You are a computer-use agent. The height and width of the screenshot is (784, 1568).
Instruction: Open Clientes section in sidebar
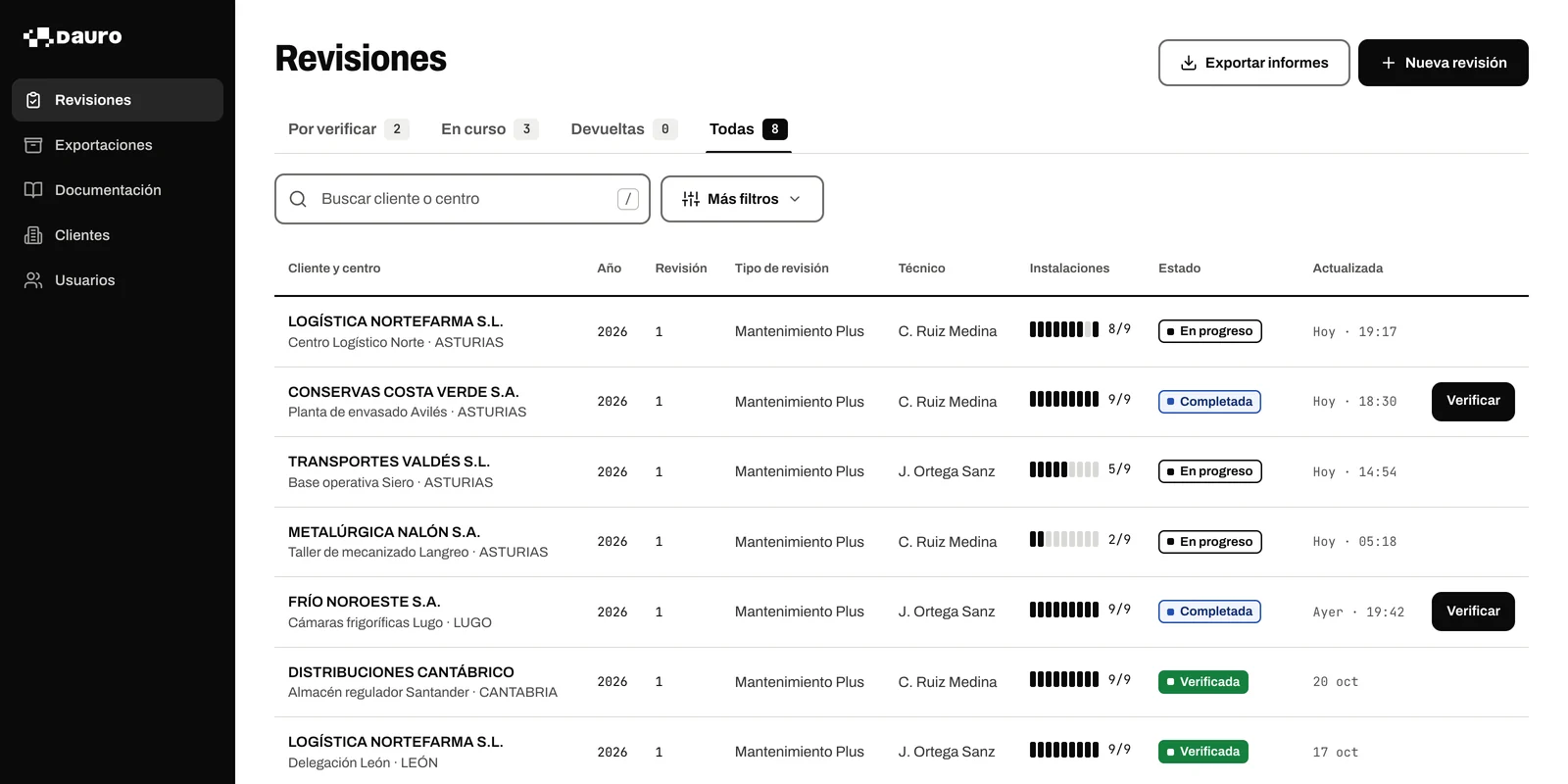coord(118,235)
